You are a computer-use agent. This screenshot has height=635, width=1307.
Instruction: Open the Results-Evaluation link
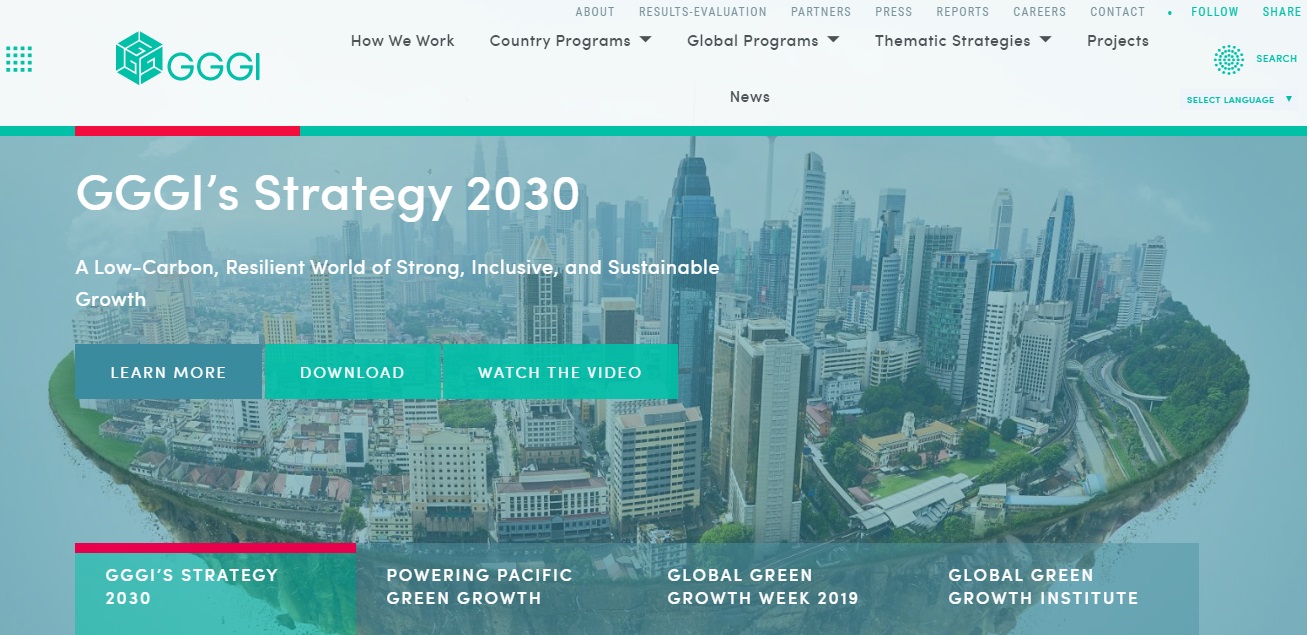(703, 12)
